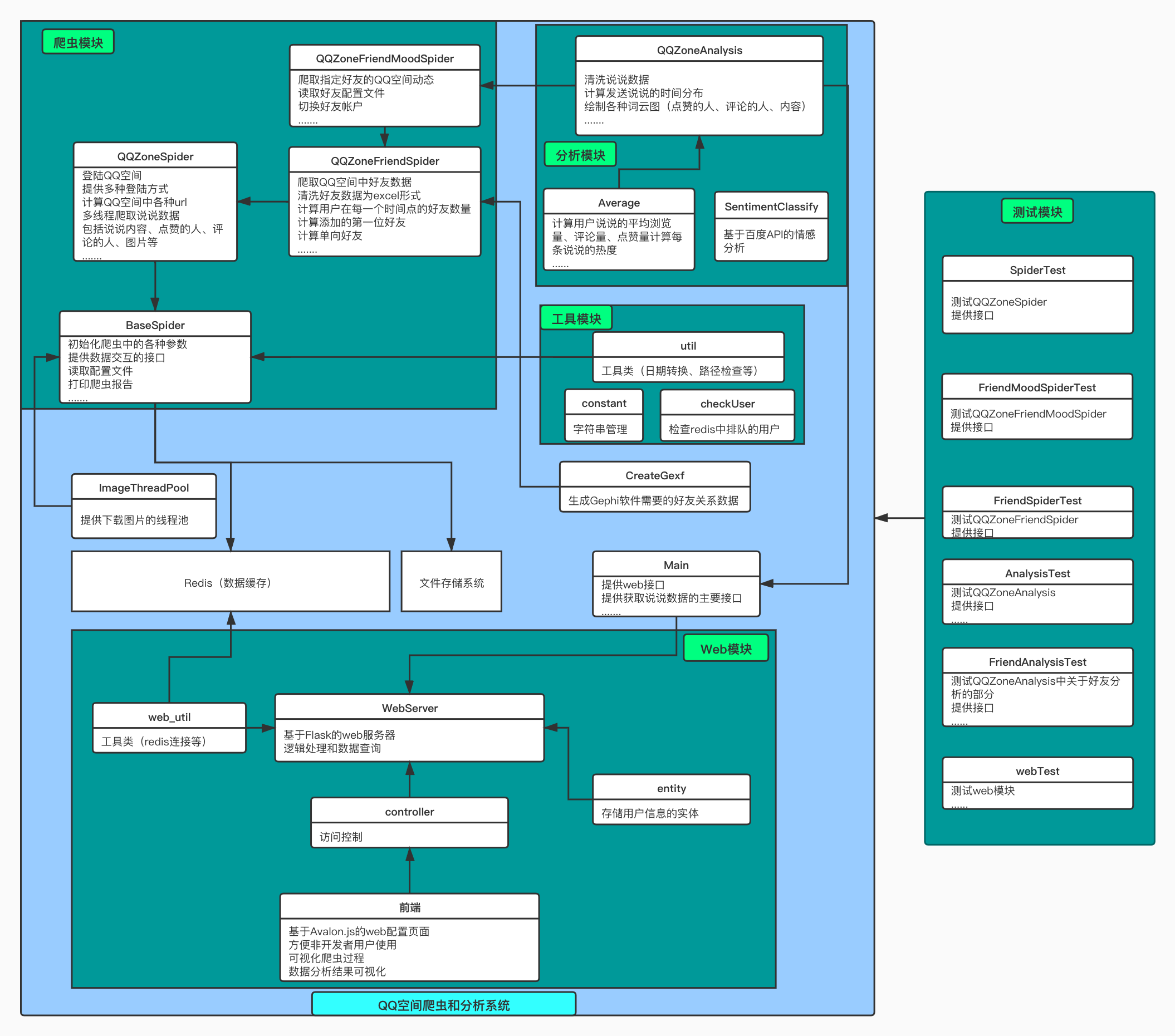This screenshot has height=1036, width=1175.
Task: Click the Redis（数据缓存）block
Action: [x=230, y=582]
